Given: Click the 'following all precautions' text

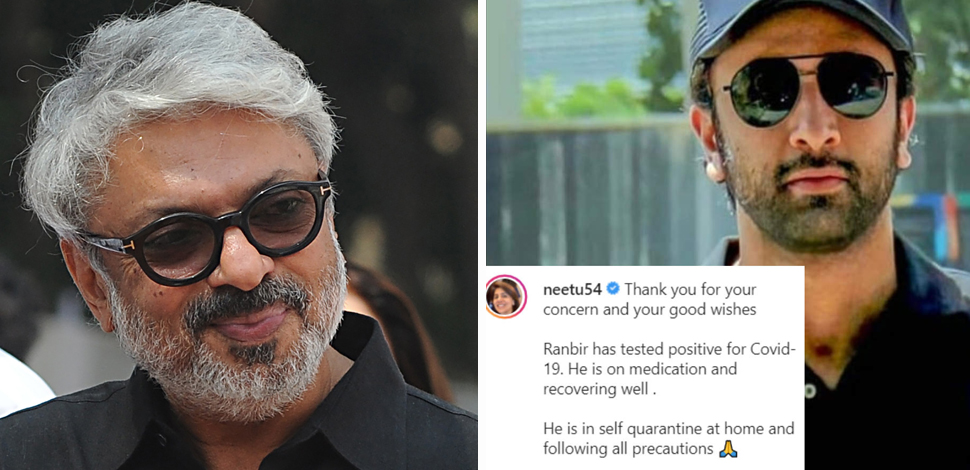Looking at the screenshot, I should coord(629,449).
